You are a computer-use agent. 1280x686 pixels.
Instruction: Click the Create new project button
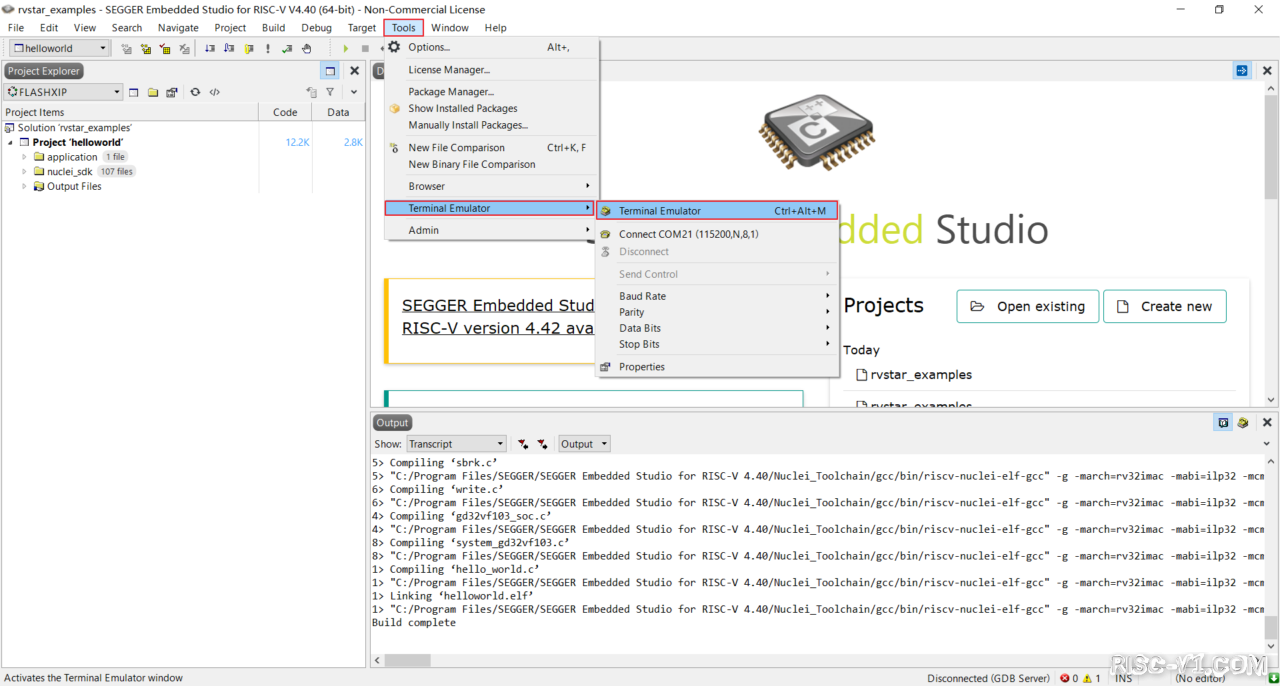[x=1164, y=307]
